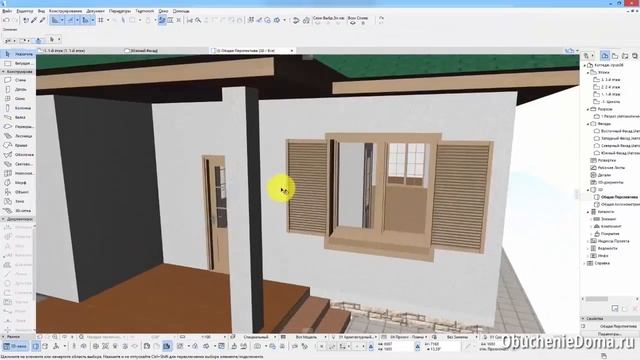Viewport: 640px width, 360px height.
Task: Select the Curtain Wall (Навесная стена) tool
Action: click(18, 173)
